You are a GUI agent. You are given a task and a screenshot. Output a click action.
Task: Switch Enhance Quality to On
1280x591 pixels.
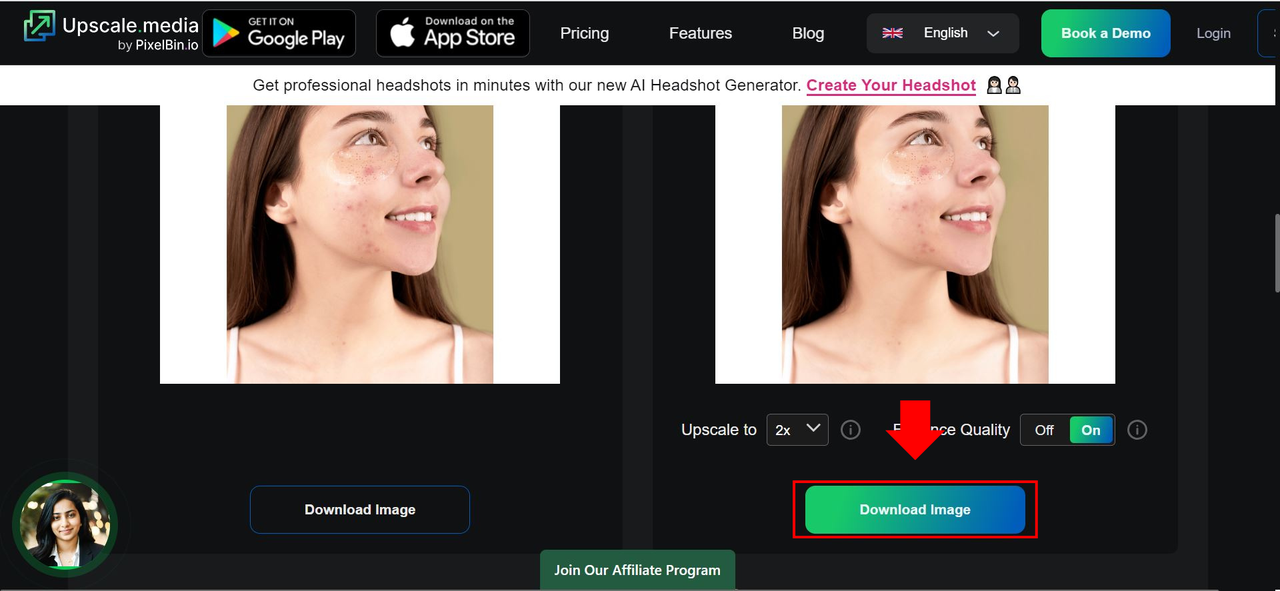click(x=1091, y=430)
